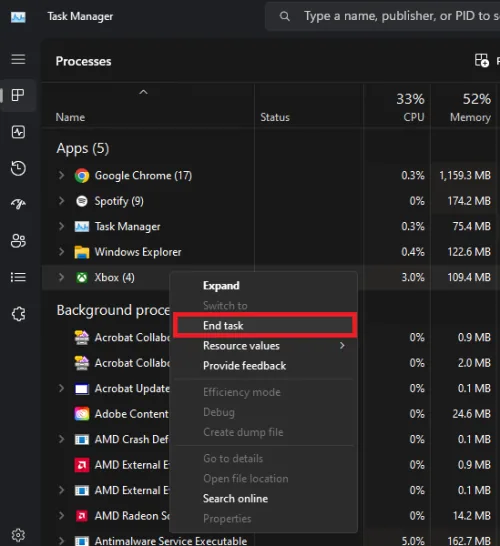Click the AMD Radeon process icon
This screenshot has width=500, height=546.
click(82, 516)
